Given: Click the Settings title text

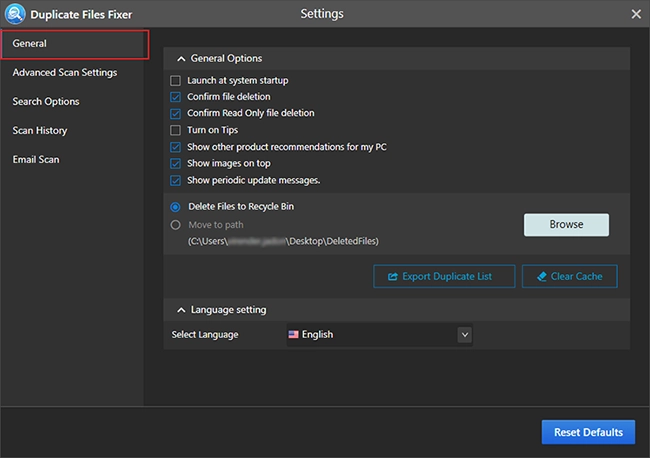Looking at the screenshot, I should [x=322, y=14].
